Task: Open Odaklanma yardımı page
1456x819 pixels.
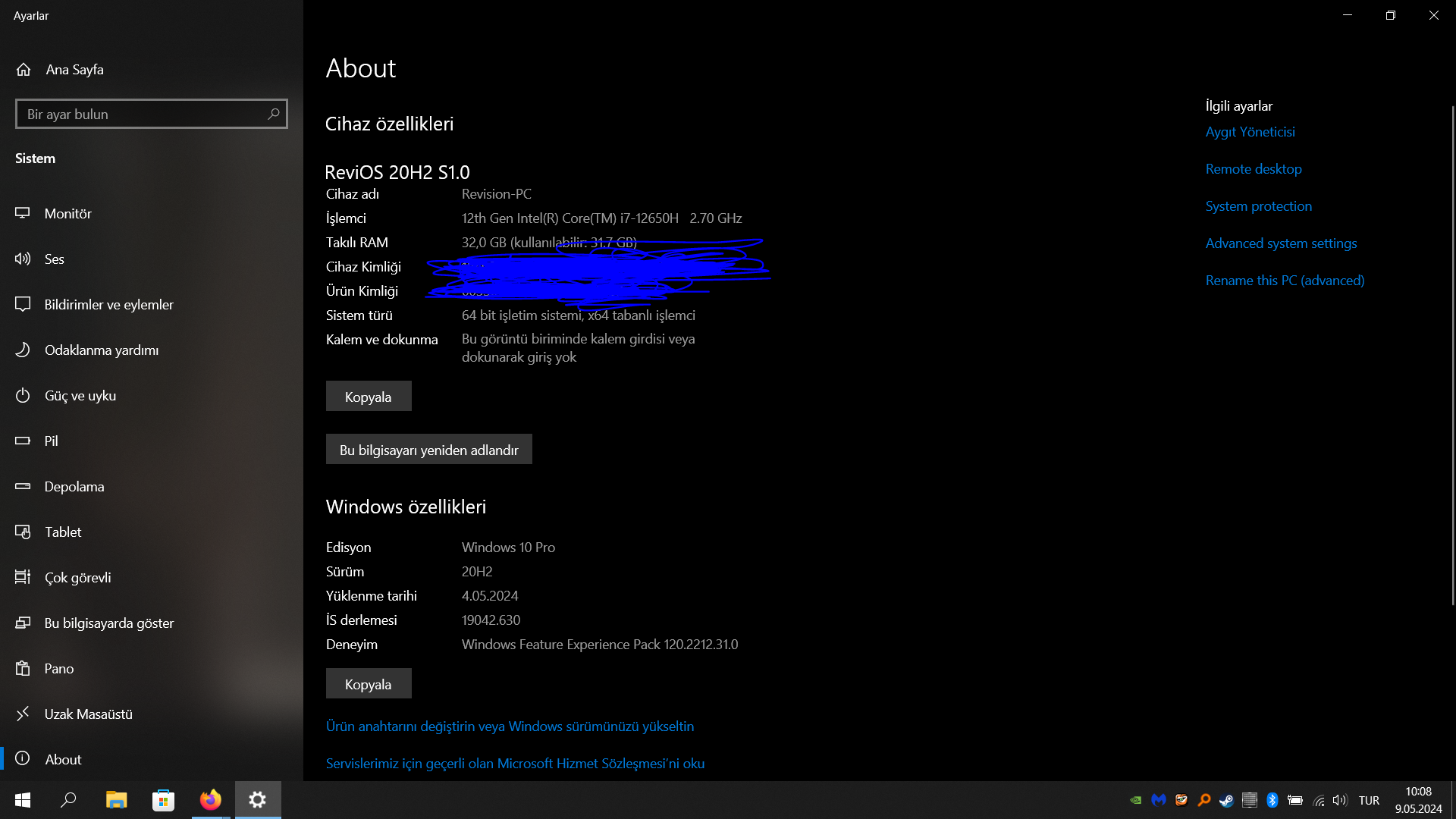Action: click(101, 350)
